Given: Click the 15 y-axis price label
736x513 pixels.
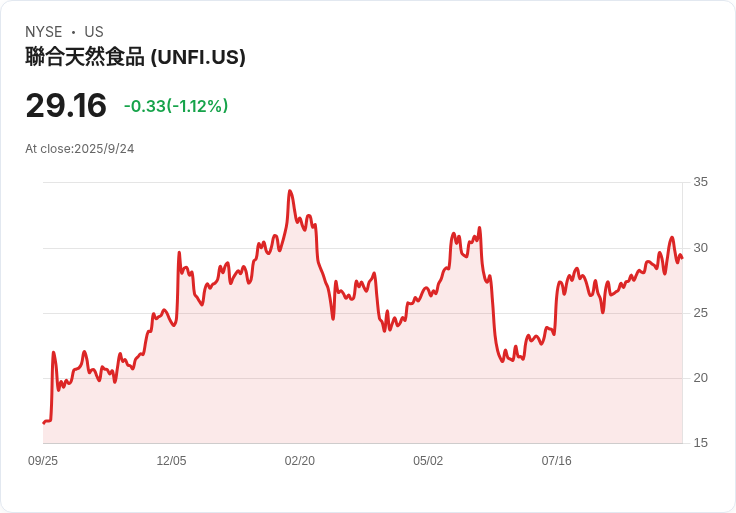Looking at the screenshot, I should click(x=700, y=443).
